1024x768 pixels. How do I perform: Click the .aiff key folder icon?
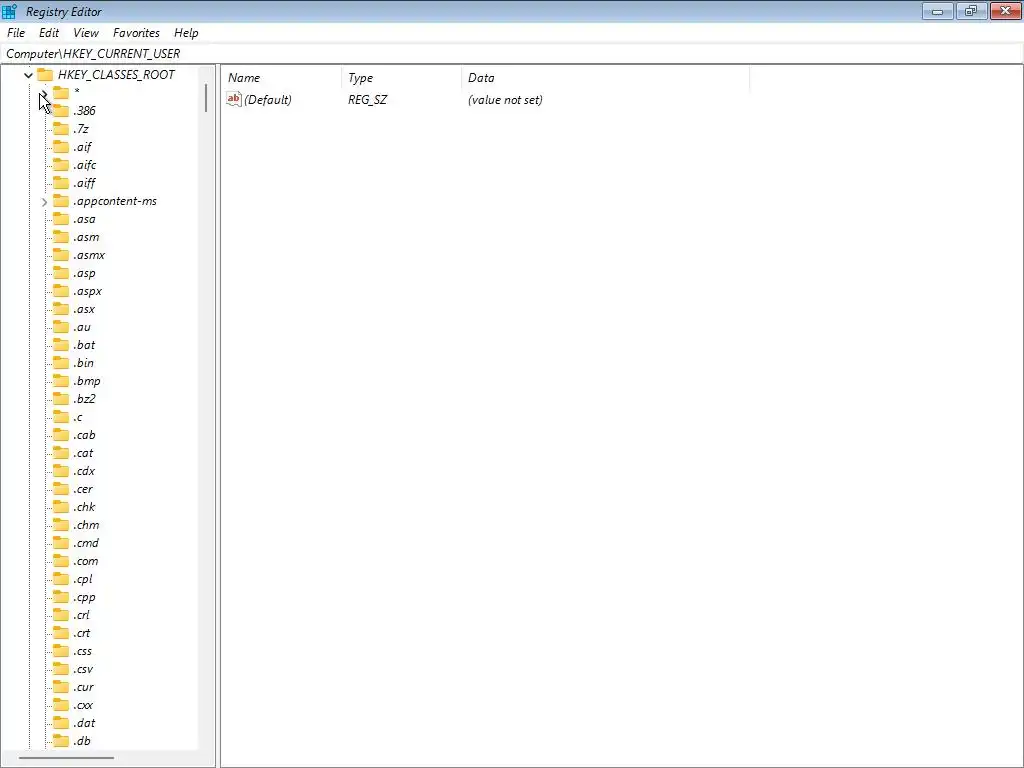(x=61, y=183)
